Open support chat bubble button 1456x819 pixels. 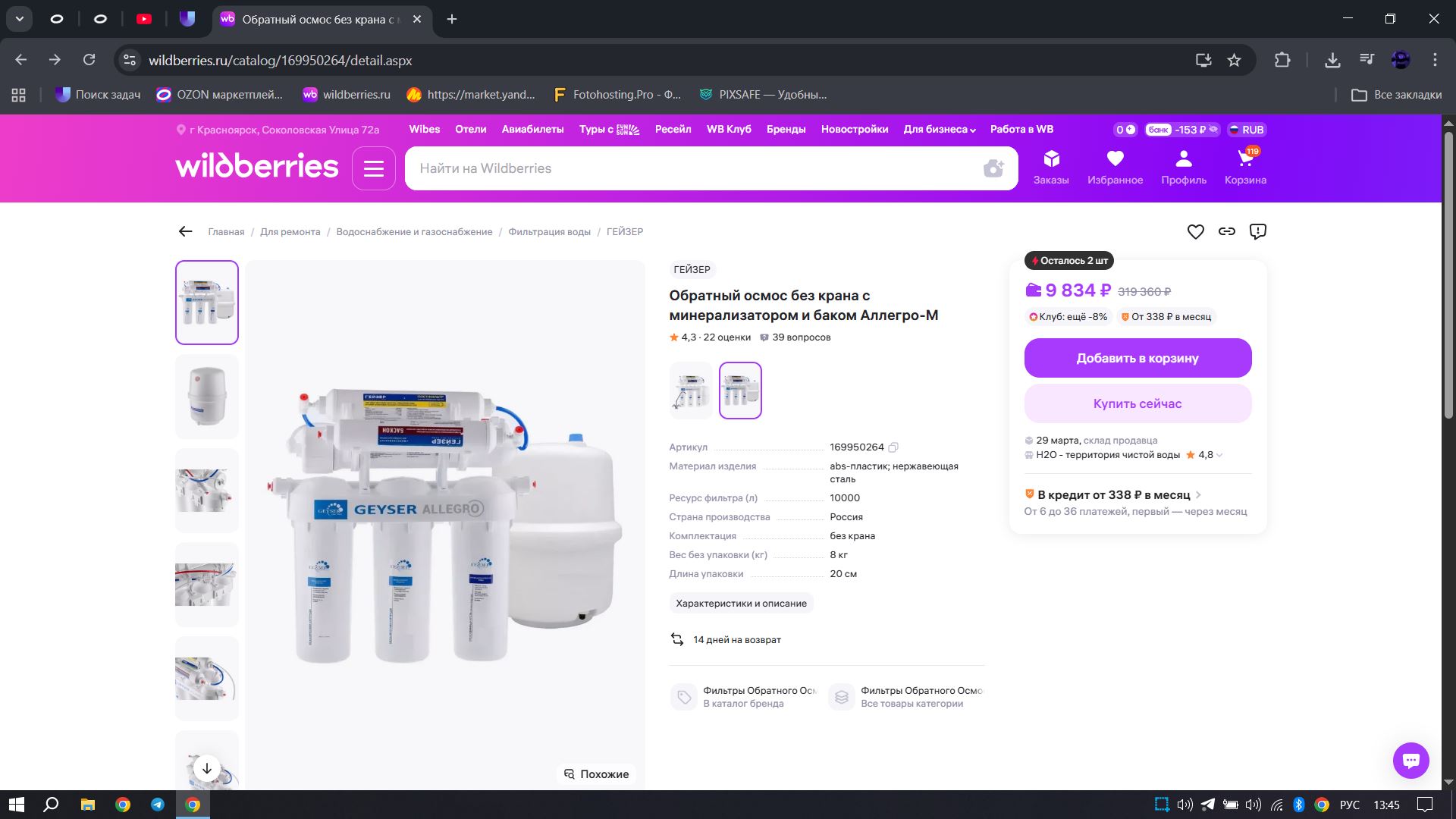click(1410, 760)
